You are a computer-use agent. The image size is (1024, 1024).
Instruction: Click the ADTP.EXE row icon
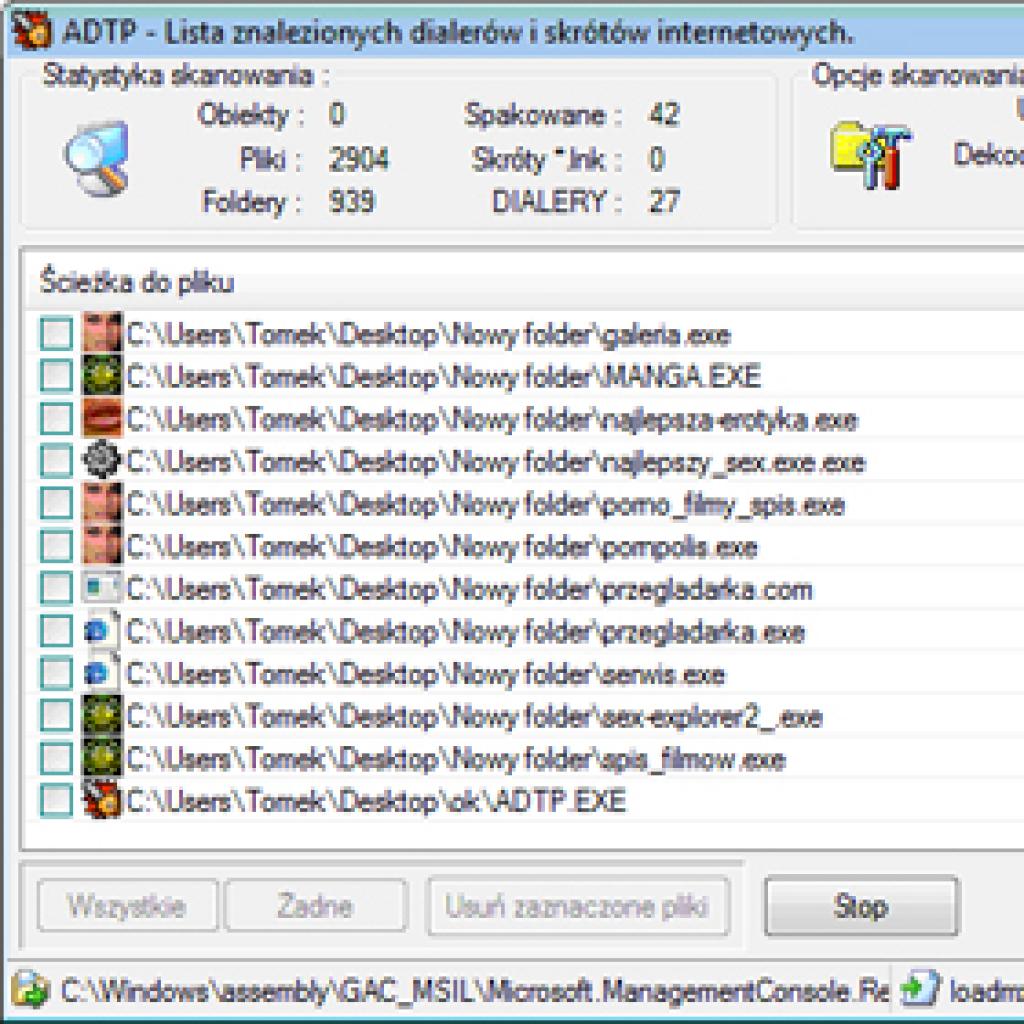tap(102, 799)
